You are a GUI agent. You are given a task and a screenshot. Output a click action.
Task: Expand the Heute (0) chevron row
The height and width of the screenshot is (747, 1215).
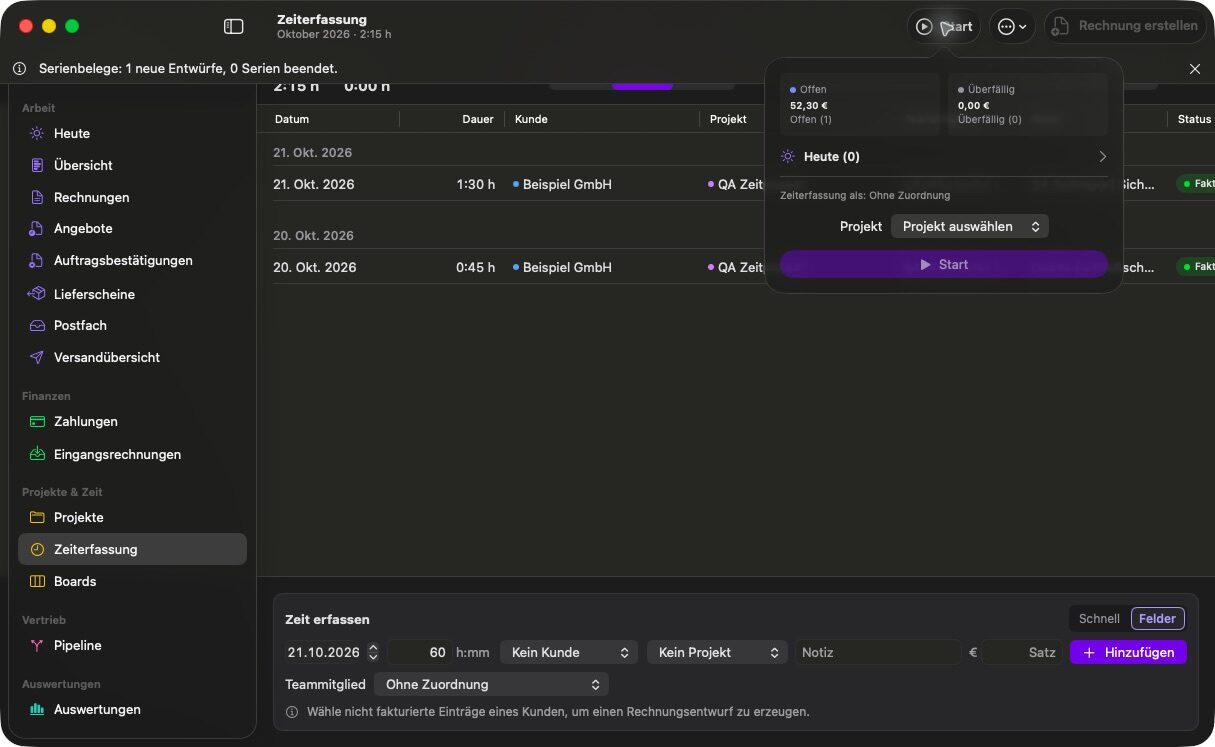tap(943, 156)
